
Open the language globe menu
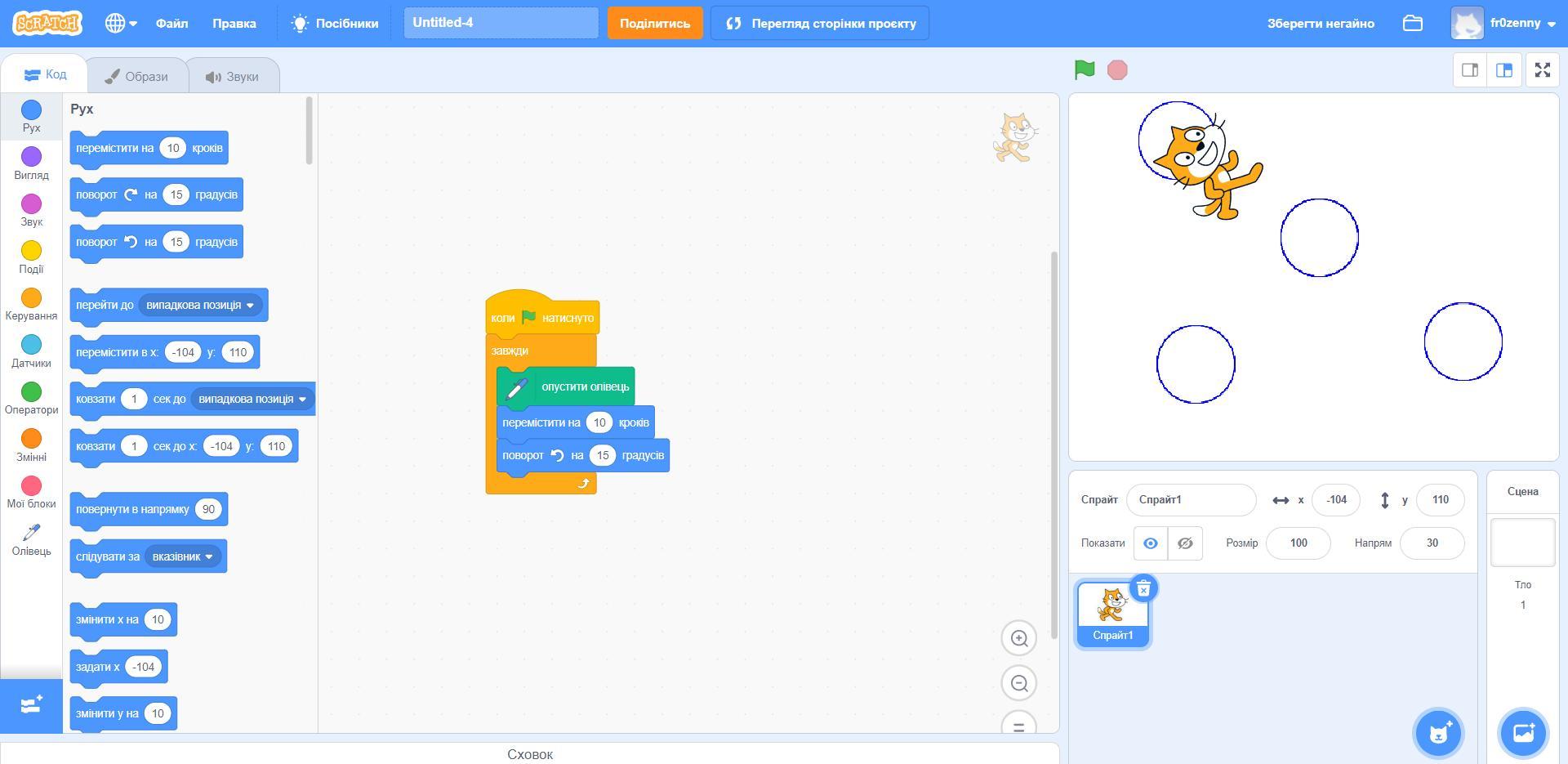[x=121, y=23]
